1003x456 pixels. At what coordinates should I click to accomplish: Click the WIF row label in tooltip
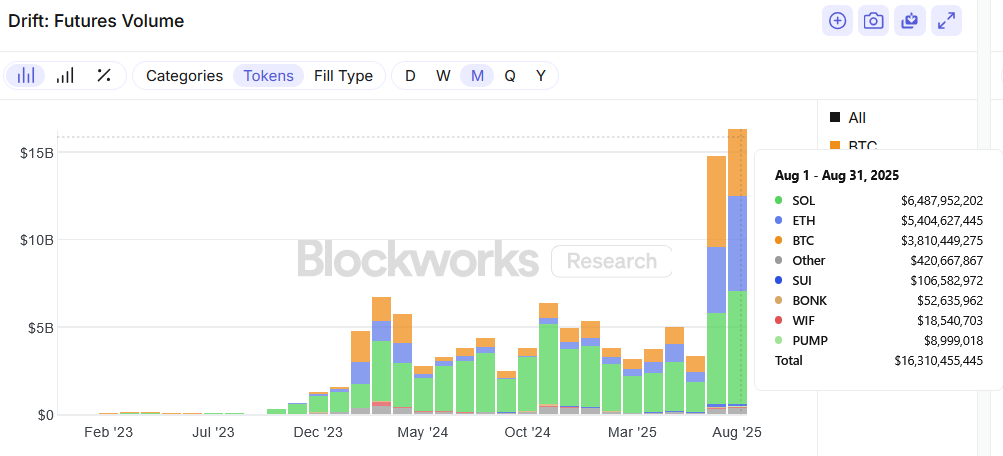coord(803,320)
